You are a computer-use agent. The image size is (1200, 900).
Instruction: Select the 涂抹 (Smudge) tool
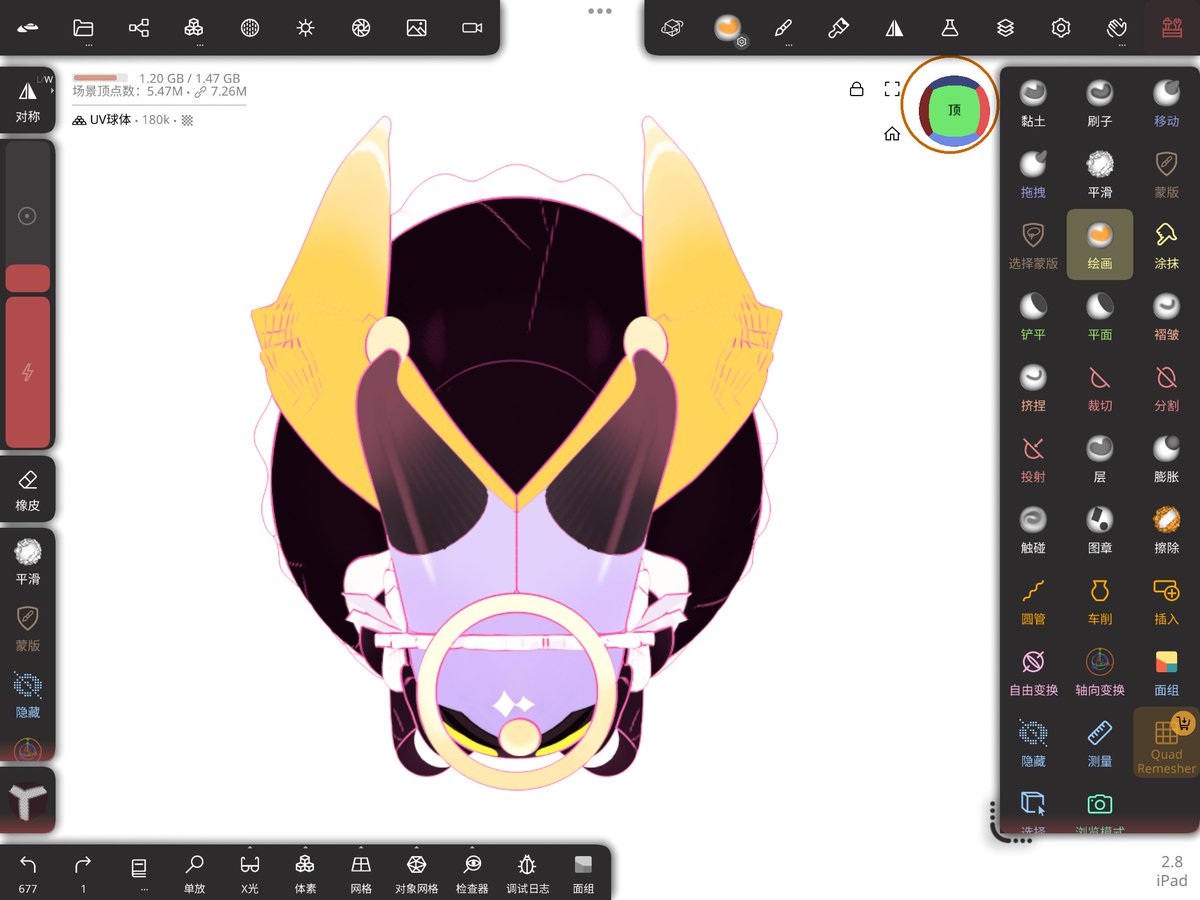[x=1166, y=244]
